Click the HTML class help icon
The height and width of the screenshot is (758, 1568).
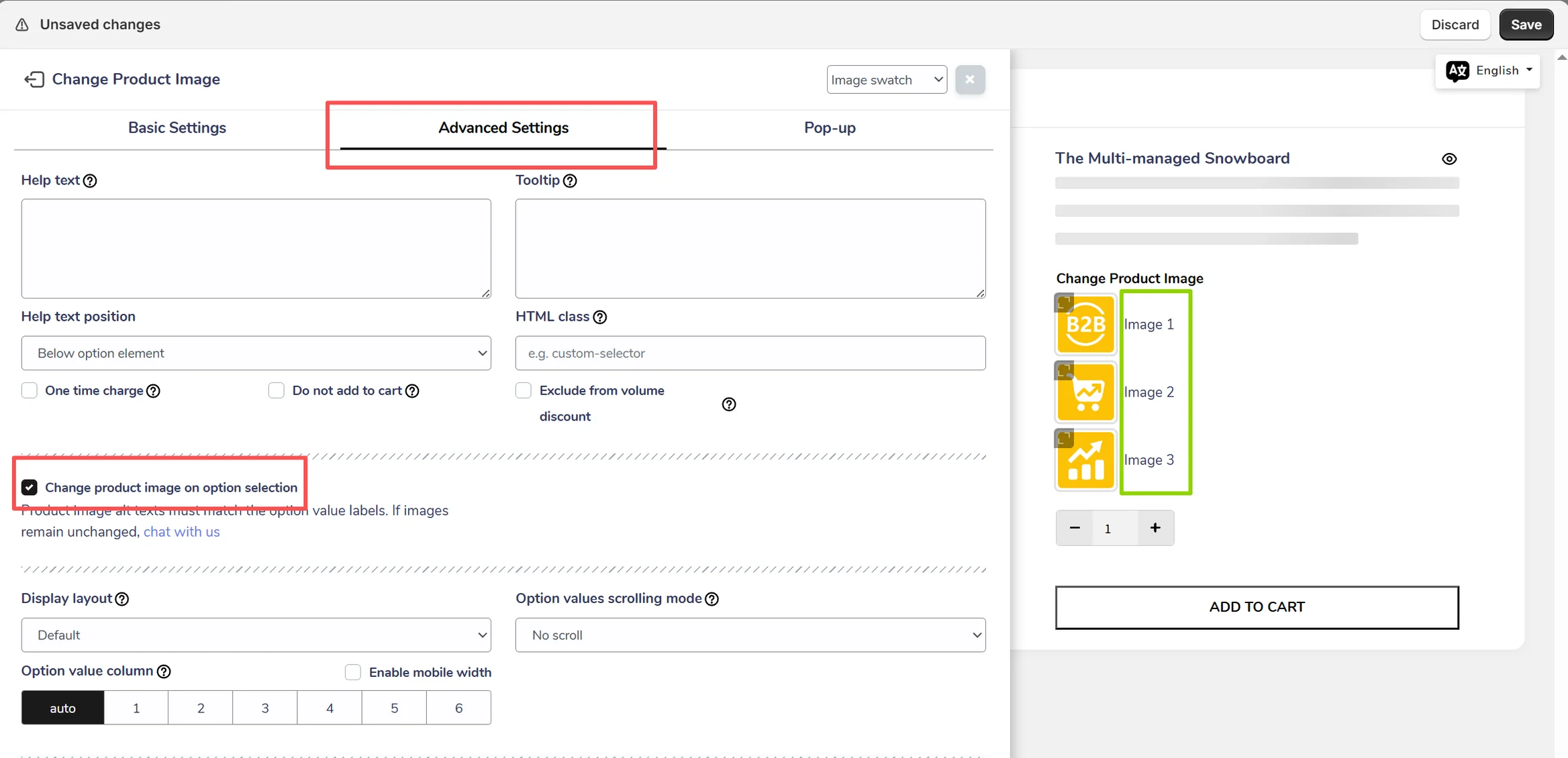point(600,317)
